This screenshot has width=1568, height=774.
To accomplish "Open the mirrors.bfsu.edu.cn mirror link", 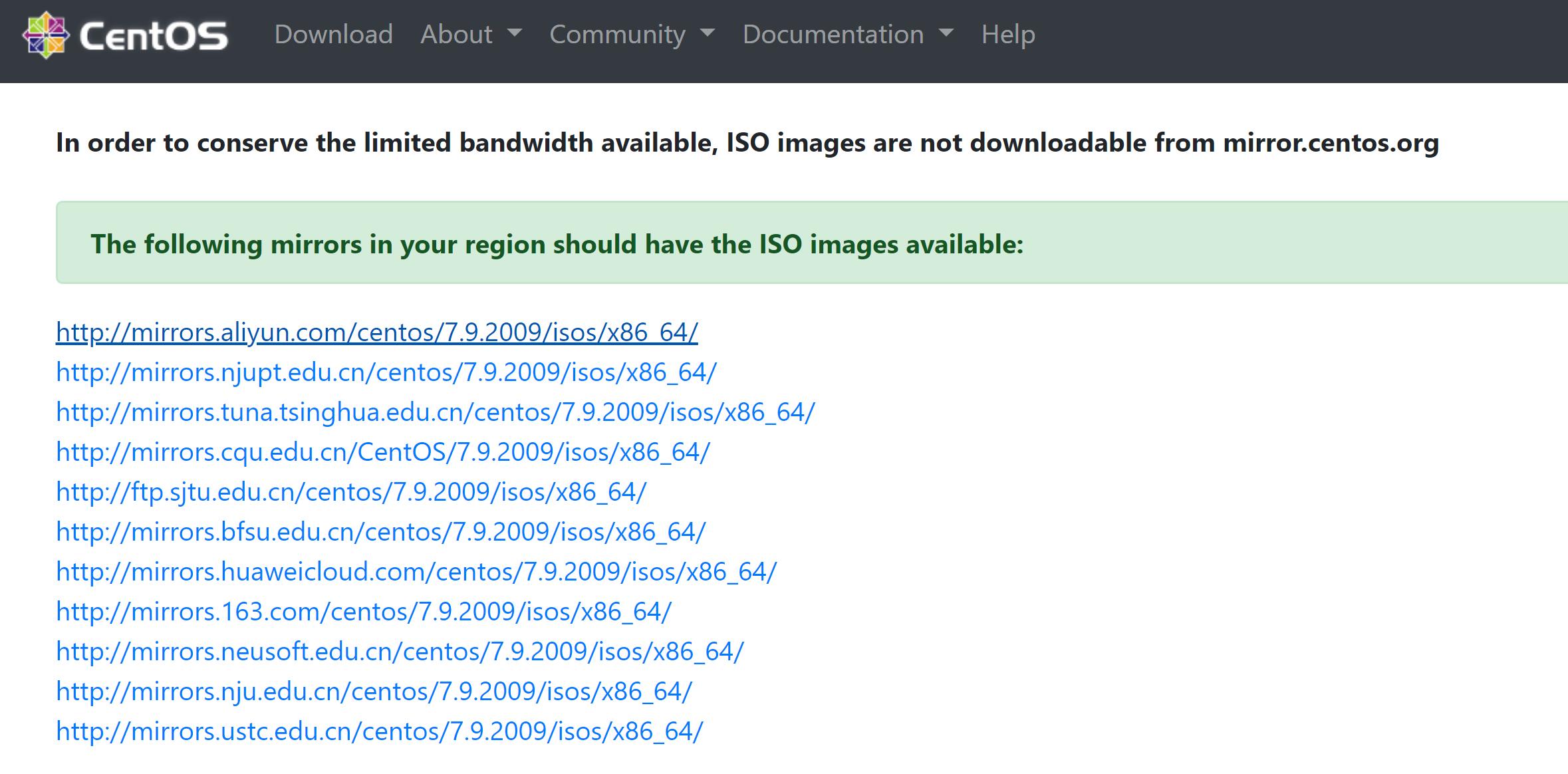I will click(x=380, y=531).
